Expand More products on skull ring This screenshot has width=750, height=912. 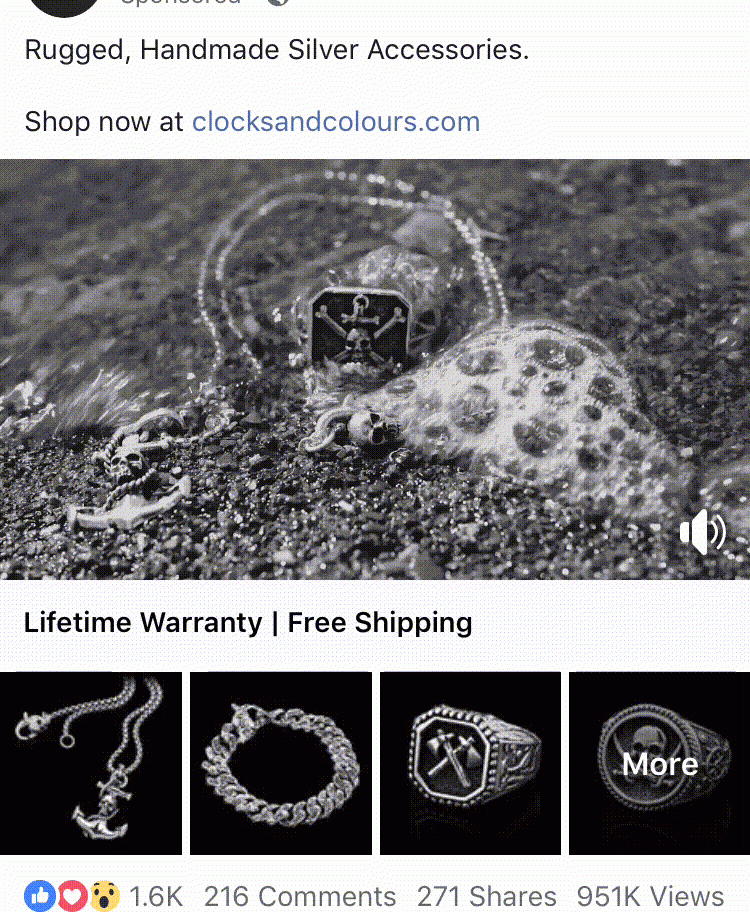coord(659,763)
